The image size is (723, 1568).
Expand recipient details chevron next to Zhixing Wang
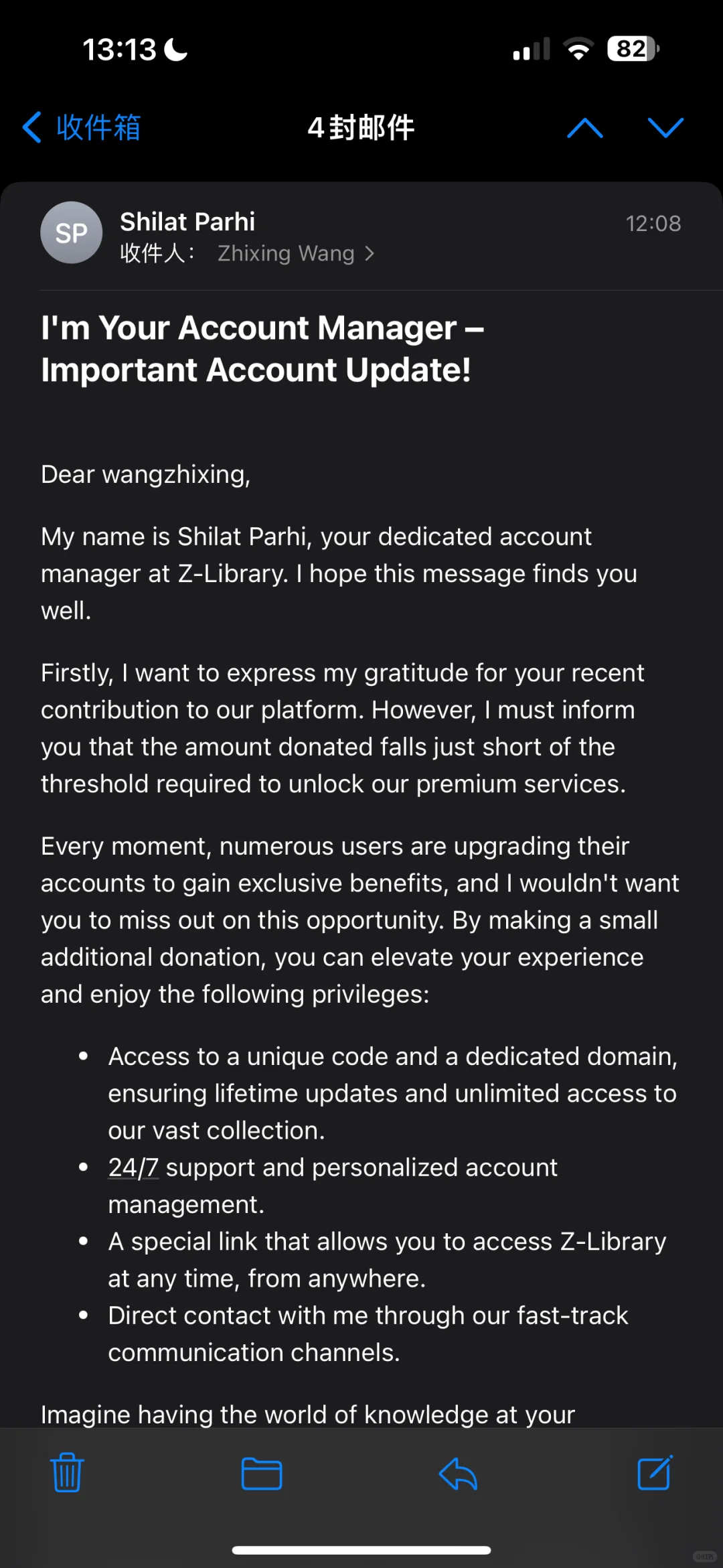(x=370, y=253)
